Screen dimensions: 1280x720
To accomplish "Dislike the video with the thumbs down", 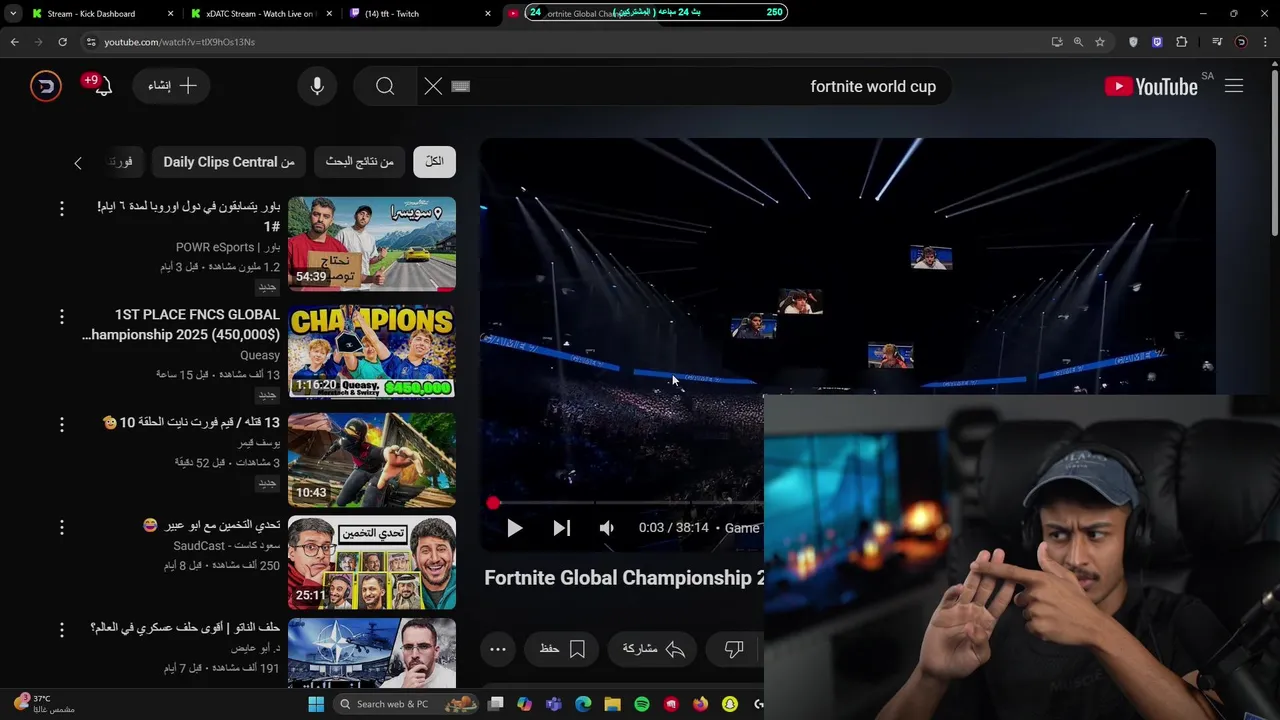I will 734,649.
